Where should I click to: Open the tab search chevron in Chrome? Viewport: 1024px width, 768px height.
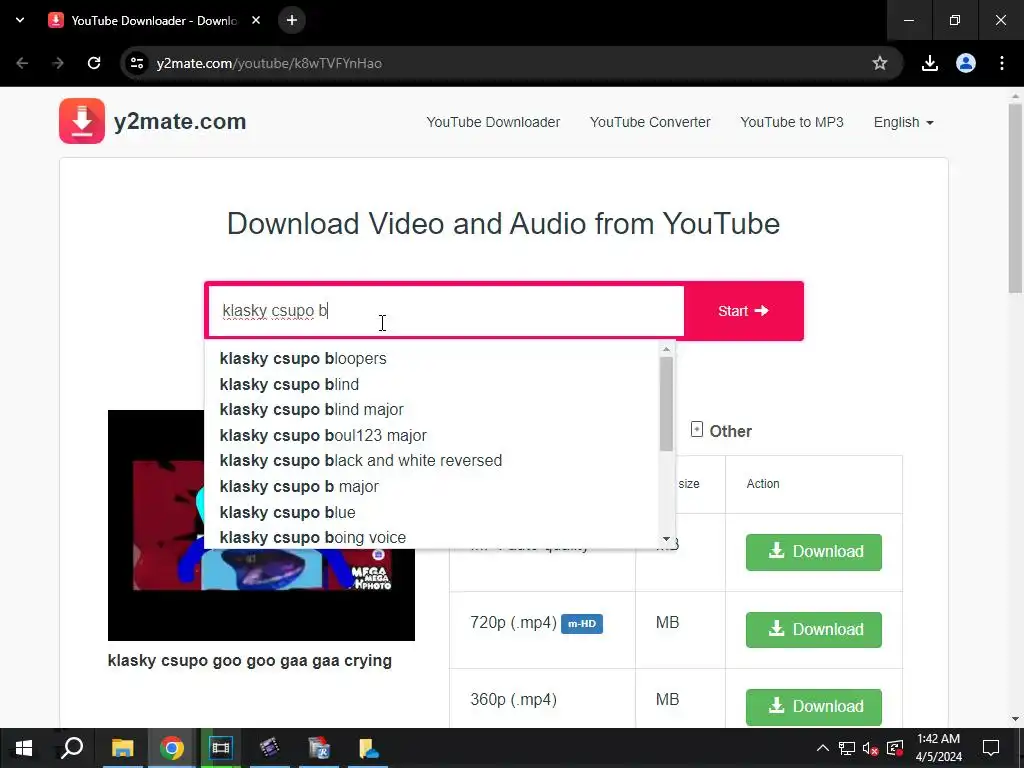click(20, 20)
